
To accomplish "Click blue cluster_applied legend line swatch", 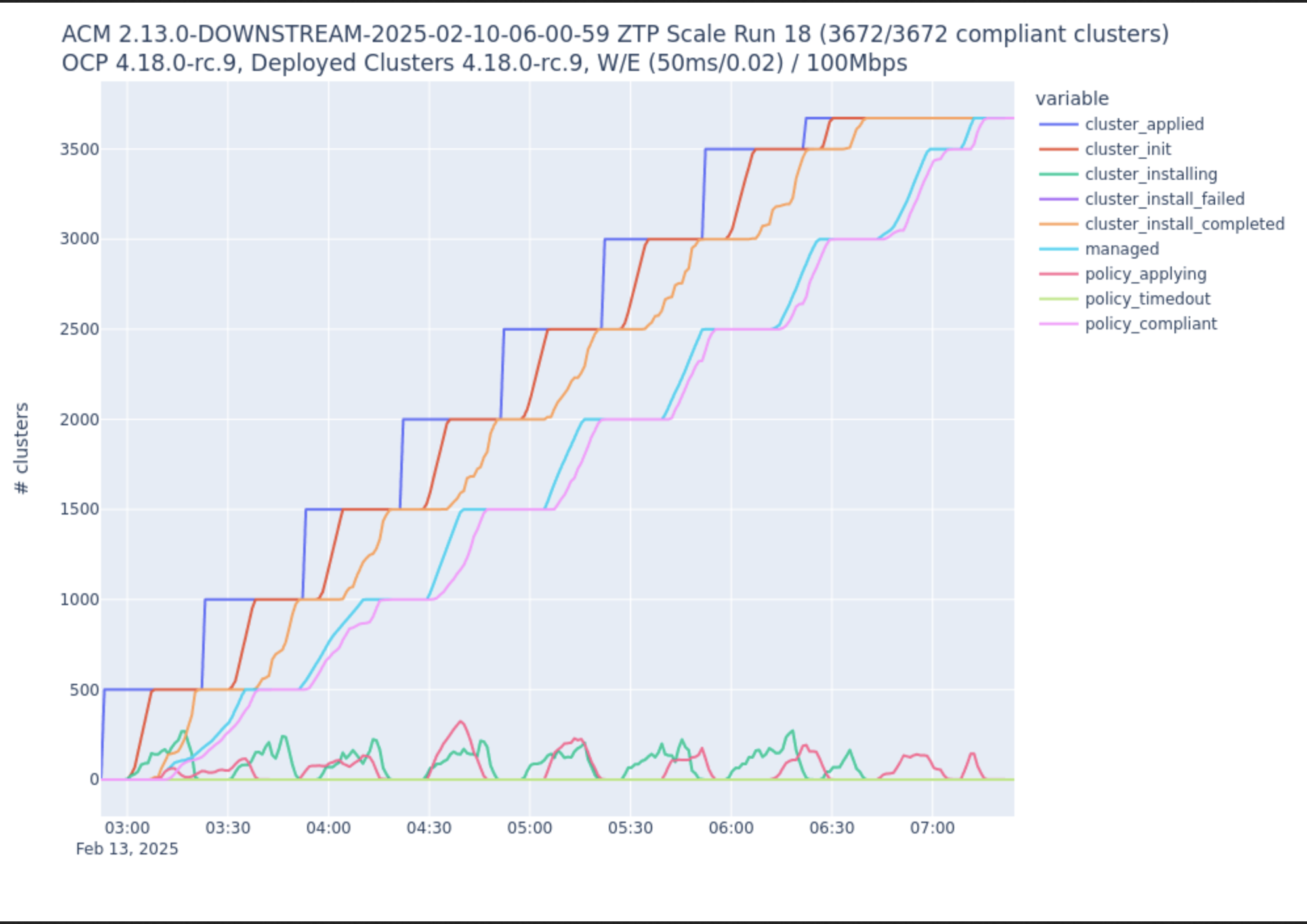I will coord(1058,124).
